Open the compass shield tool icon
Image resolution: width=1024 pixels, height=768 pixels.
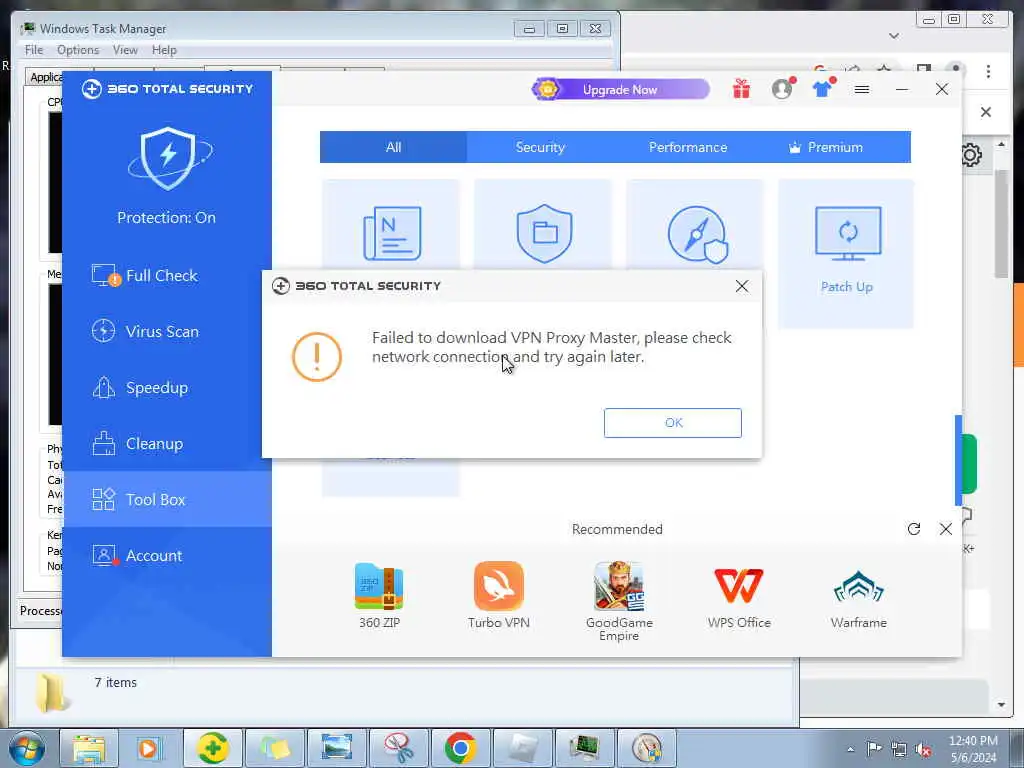tap(697, 234)
